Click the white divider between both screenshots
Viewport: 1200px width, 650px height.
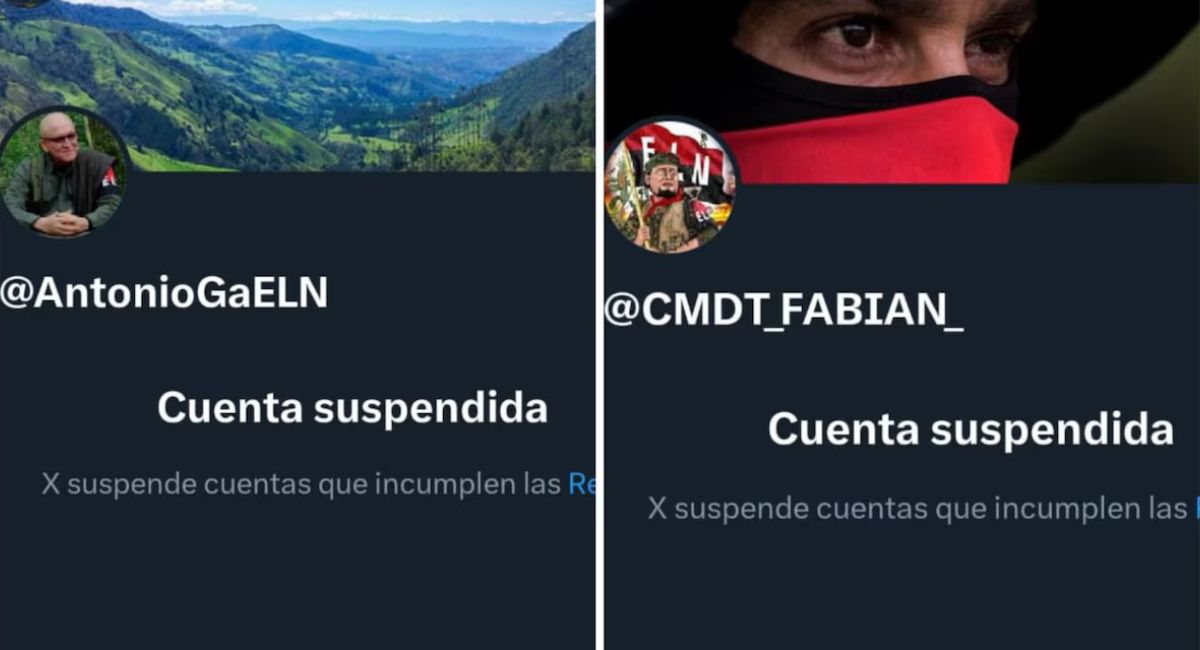coord(600,325)
